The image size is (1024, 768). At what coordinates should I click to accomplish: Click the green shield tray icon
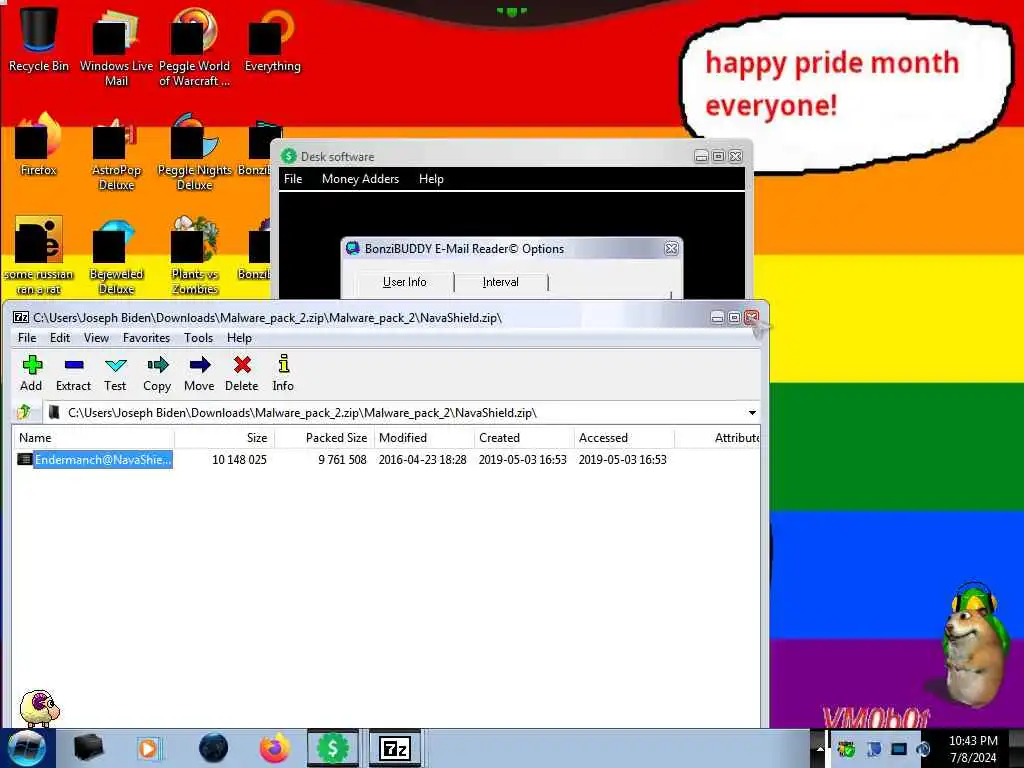846,749
